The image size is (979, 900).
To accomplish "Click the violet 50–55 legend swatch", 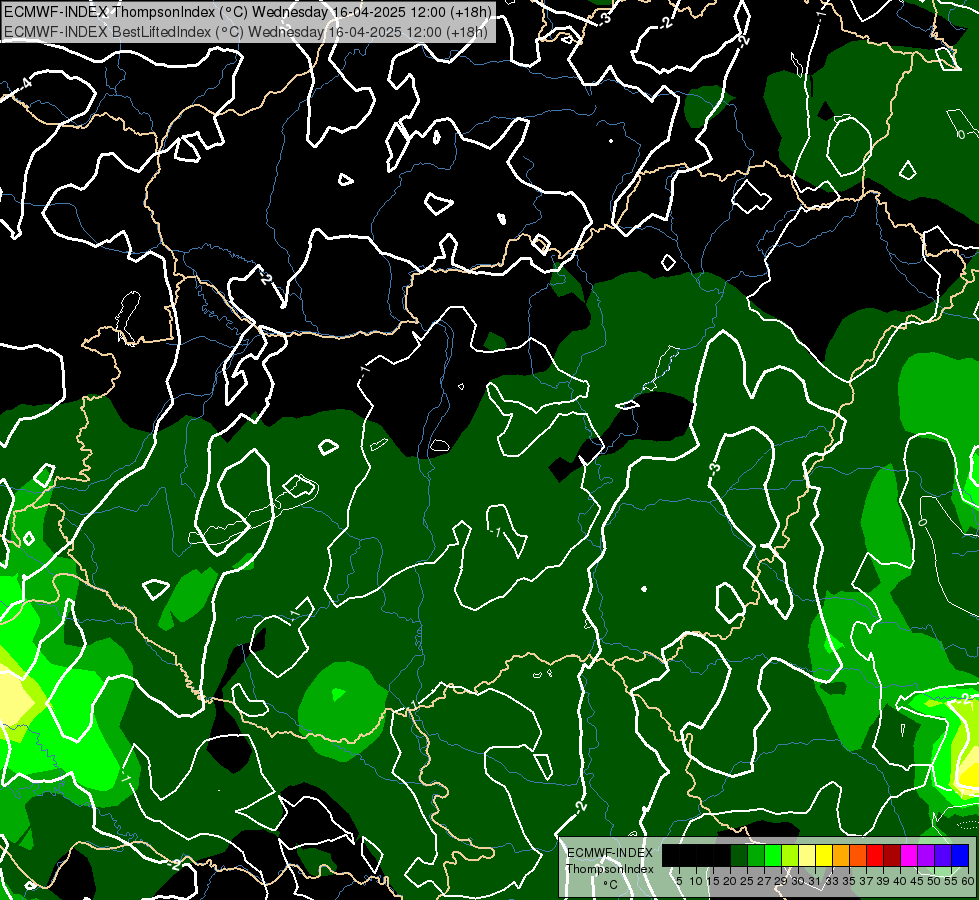I will click(943, 855).
